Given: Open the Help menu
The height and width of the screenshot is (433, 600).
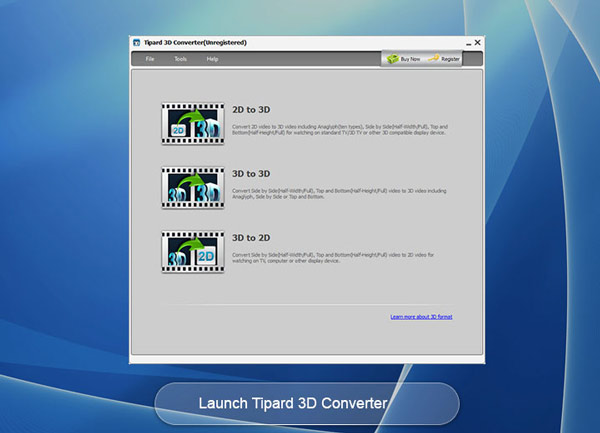Looking at the screenshot, I should click(212, 59).
